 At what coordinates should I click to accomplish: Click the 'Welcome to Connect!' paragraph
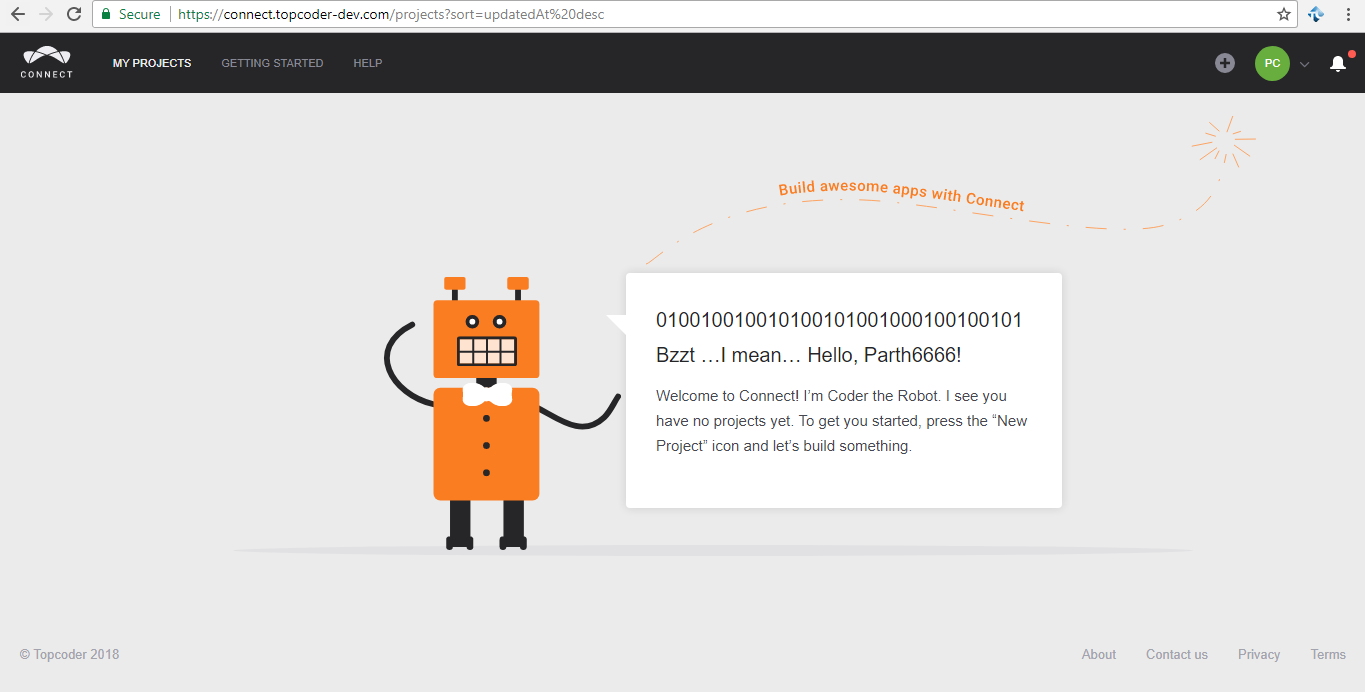coord(843,421)
